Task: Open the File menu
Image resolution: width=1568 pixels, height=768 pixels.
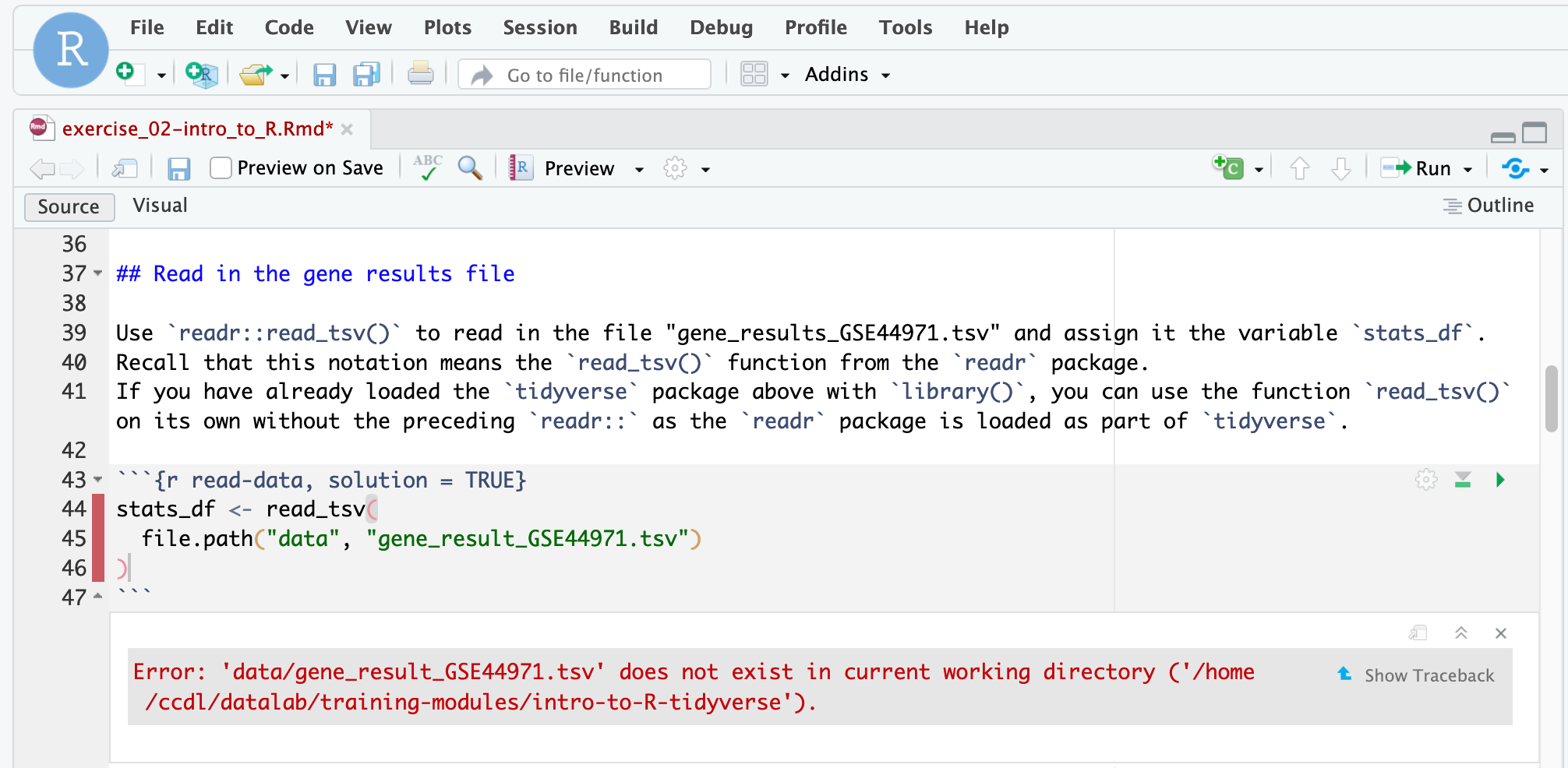Action: [x=147, y=27]
